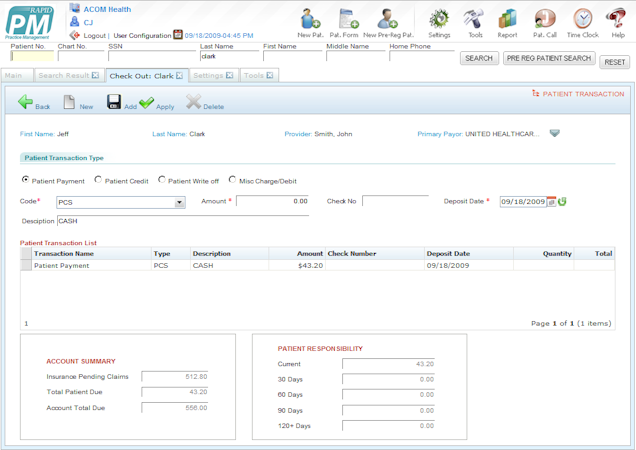Click the Add floppy disk icon
The image size is (636, 450).
point(114,102)
